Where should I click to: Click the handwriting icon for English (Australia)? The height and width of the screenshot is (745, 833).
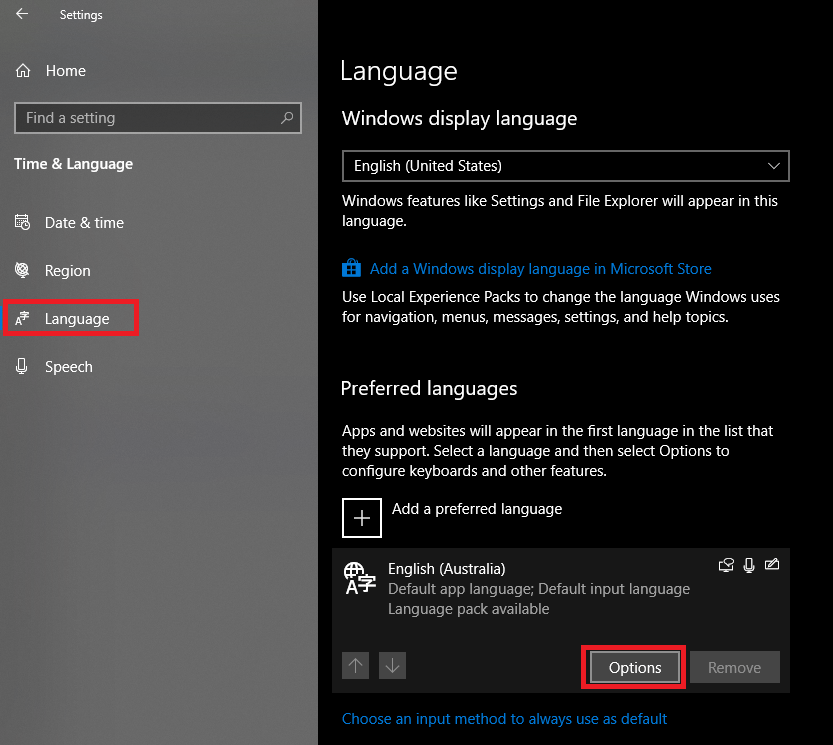(x=772, y=565)
